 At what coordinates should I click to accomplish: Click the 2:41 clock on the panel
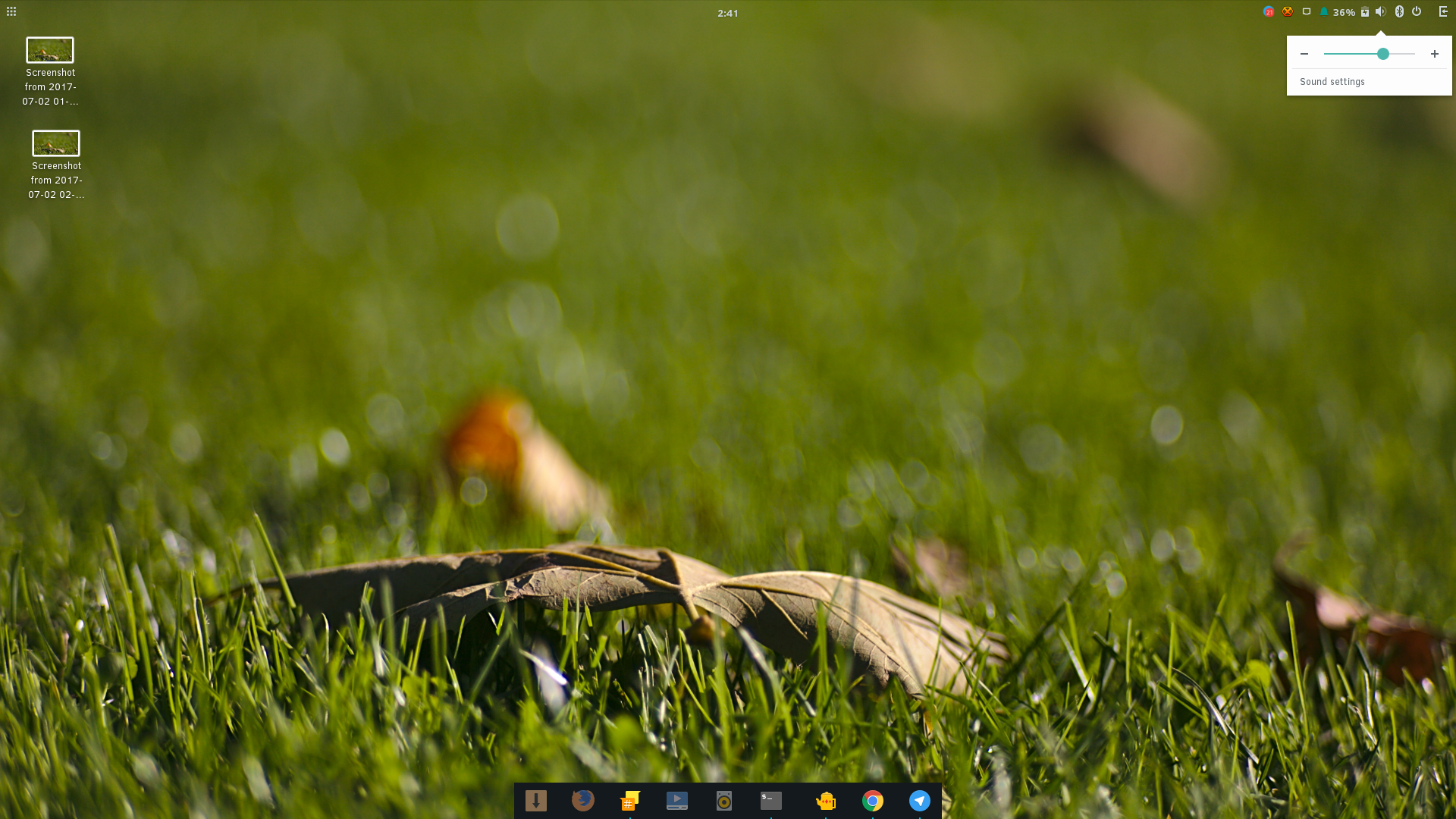727,13
